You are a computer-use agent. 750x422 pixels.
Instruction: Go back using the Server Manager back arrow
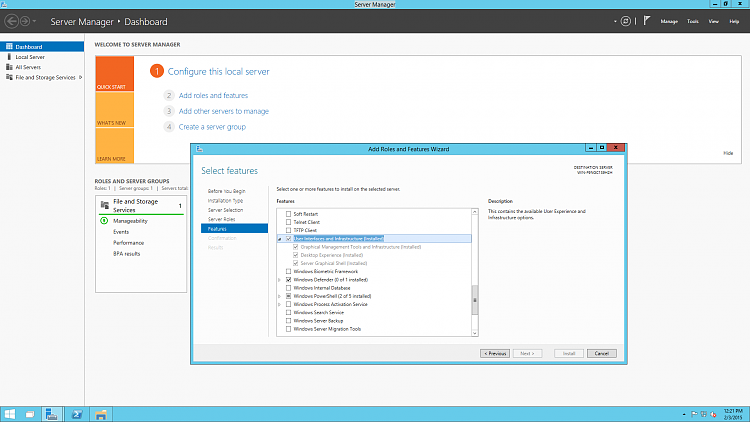coord(11,21)
